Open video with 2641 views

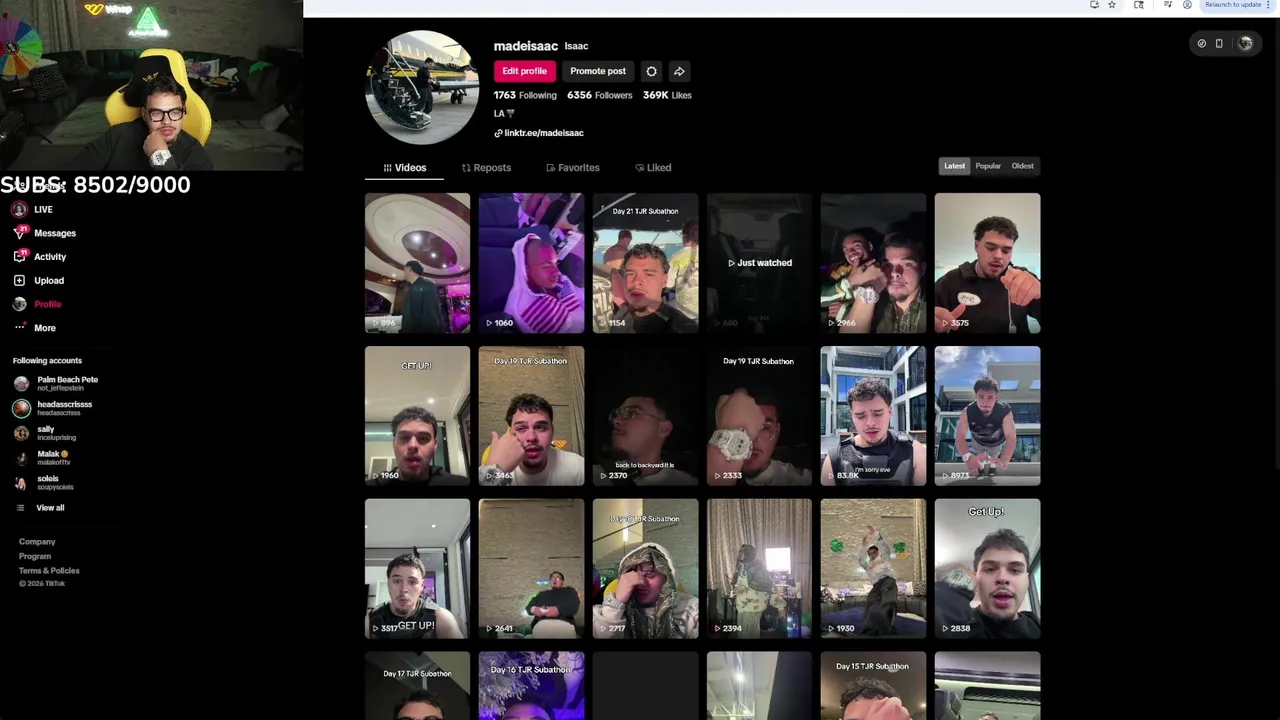click(531, 569)
